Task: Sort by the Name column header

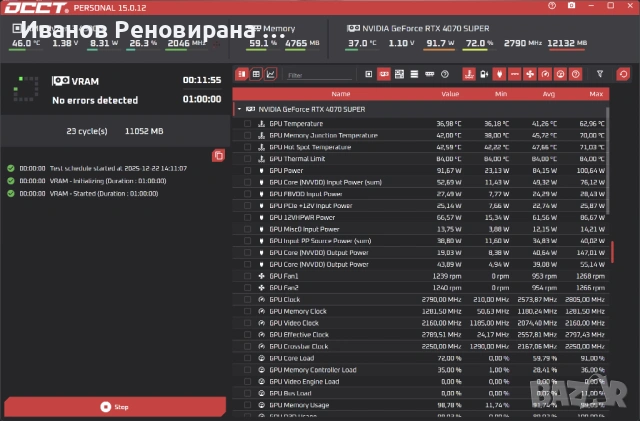Action: click(341, 94)
